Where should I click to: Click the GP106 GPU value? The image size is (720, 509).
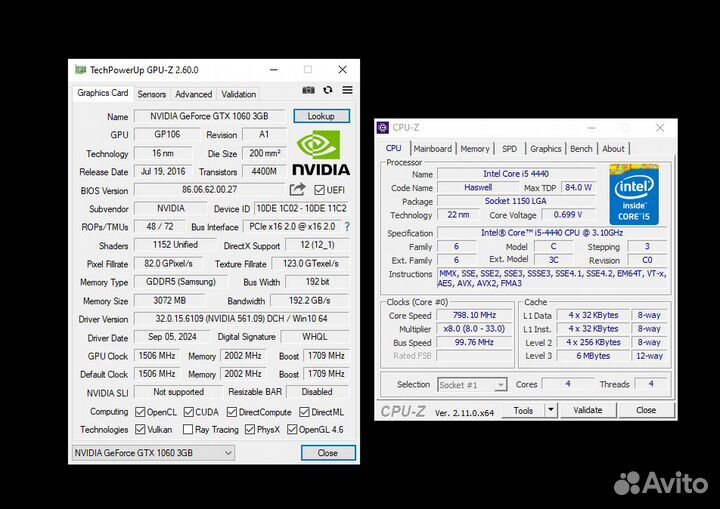pyautogui.click(x=167, y=134)
